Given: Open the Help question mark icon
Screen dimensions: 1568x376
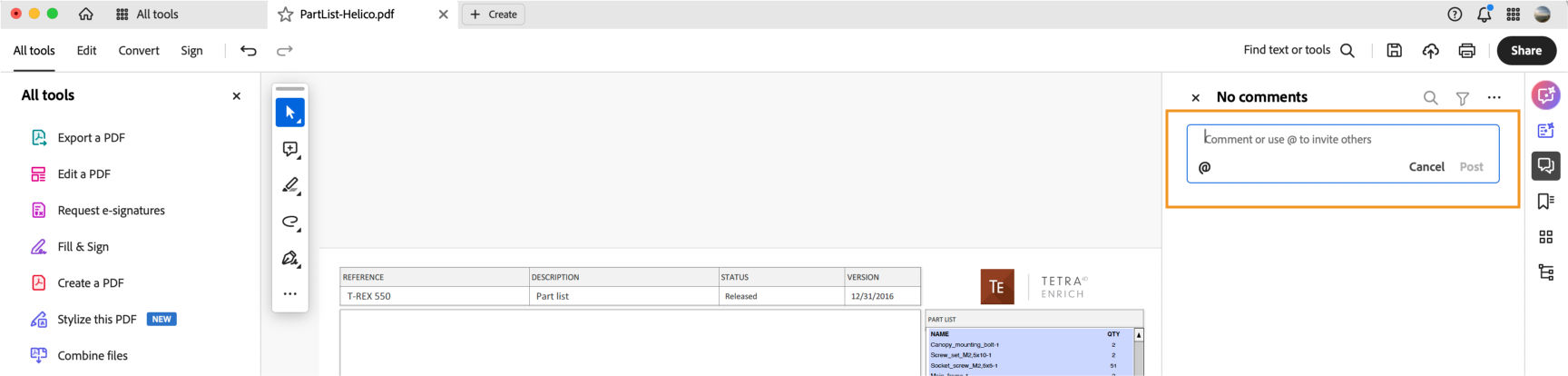Looking at the screenshot, I should tap(1455, 15).
